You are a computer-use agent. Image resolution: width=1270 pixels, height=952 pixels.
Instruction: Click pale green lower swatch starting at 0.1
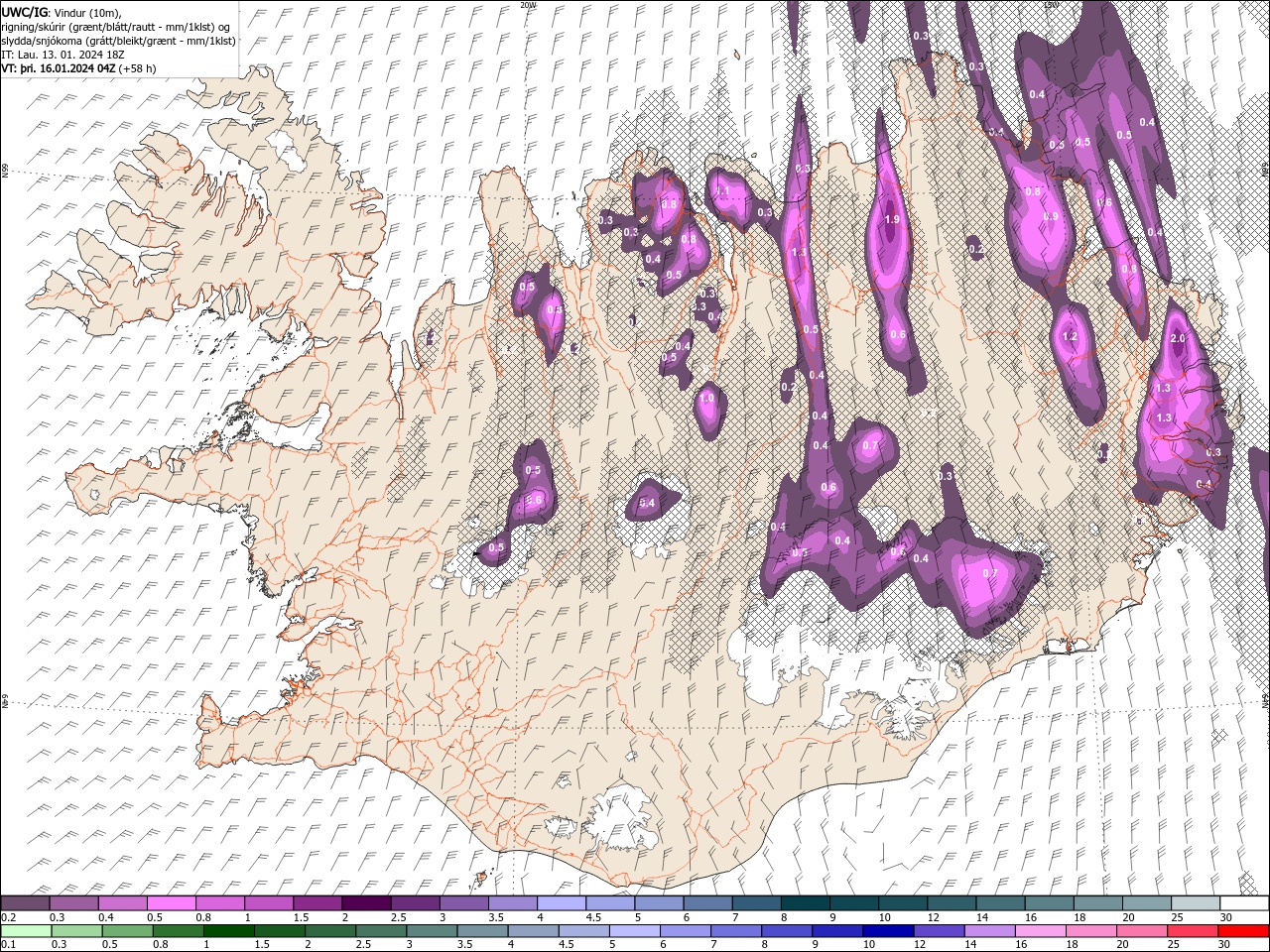point(26,931)
